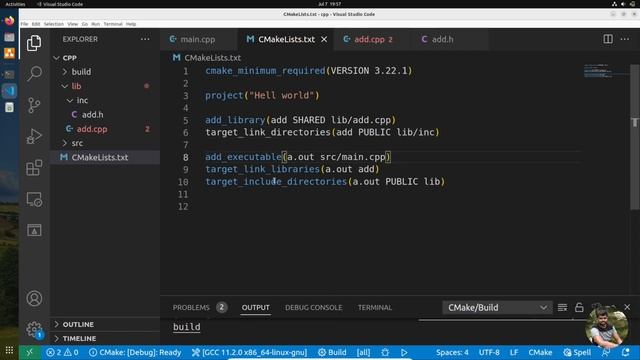640x360 pixels.
Task: Switch to the main.cpp tab
Action: tap(198, 39)
